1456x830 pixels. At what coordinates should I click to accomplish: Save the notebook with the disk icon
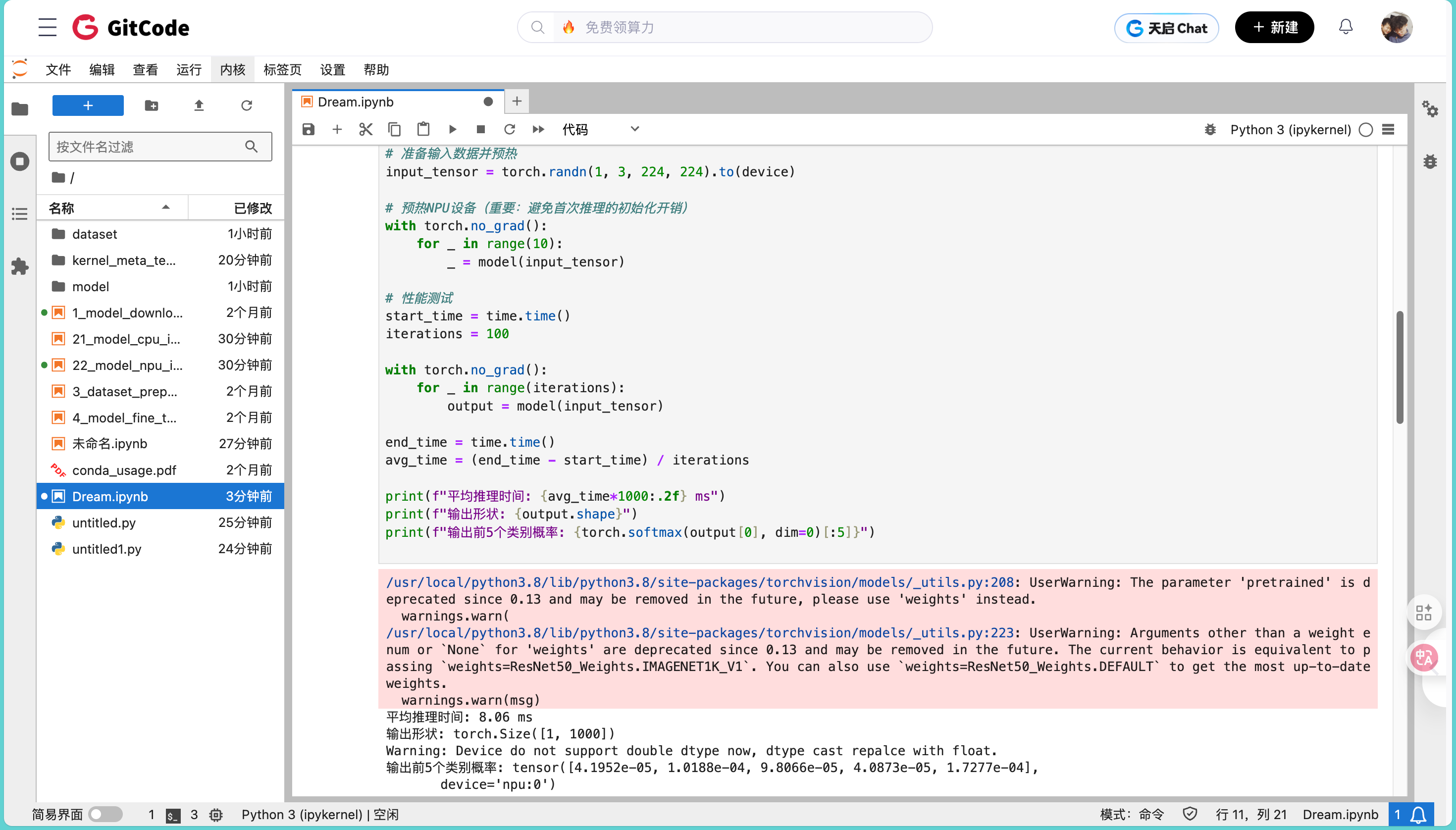309,129
